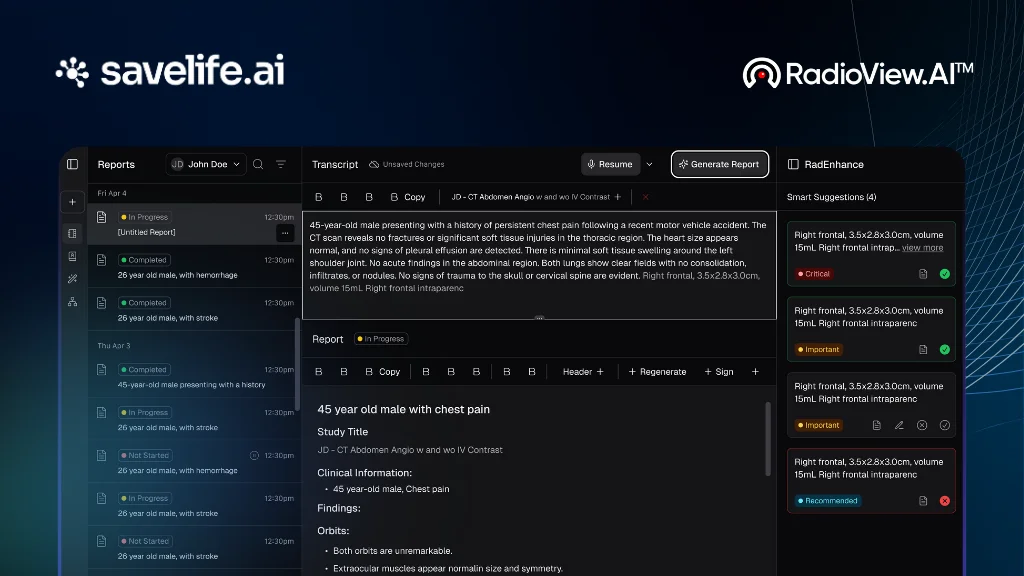Click 'Both orbits are unremarkable.' line
The image size is (1024, 576).
pyautogui.click(x=392, y=551)
